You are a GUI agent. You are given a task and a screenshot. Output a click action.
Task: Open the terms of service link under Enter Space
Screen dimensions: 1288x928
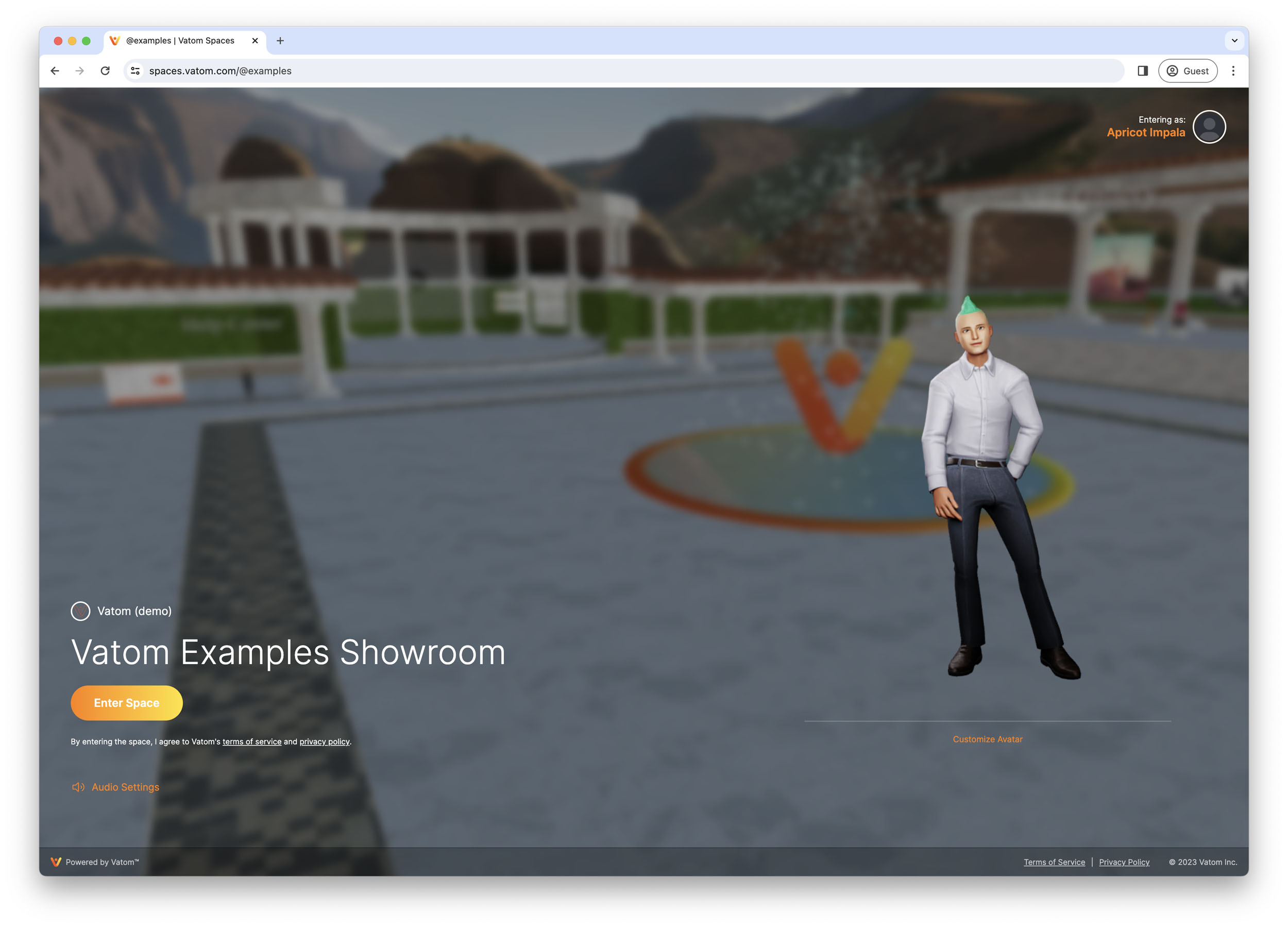252,741
